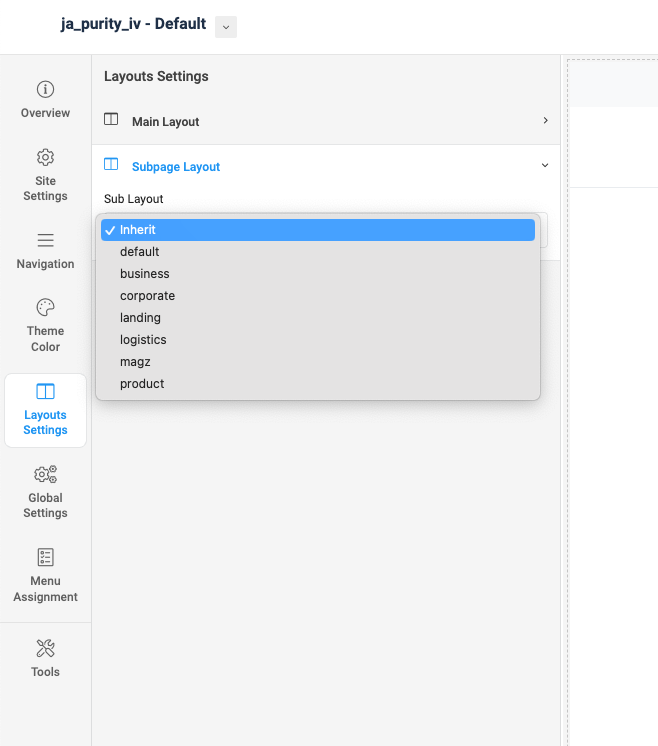Select corporate sub layout option
658x746 pixels.
(x=147, y=296)
